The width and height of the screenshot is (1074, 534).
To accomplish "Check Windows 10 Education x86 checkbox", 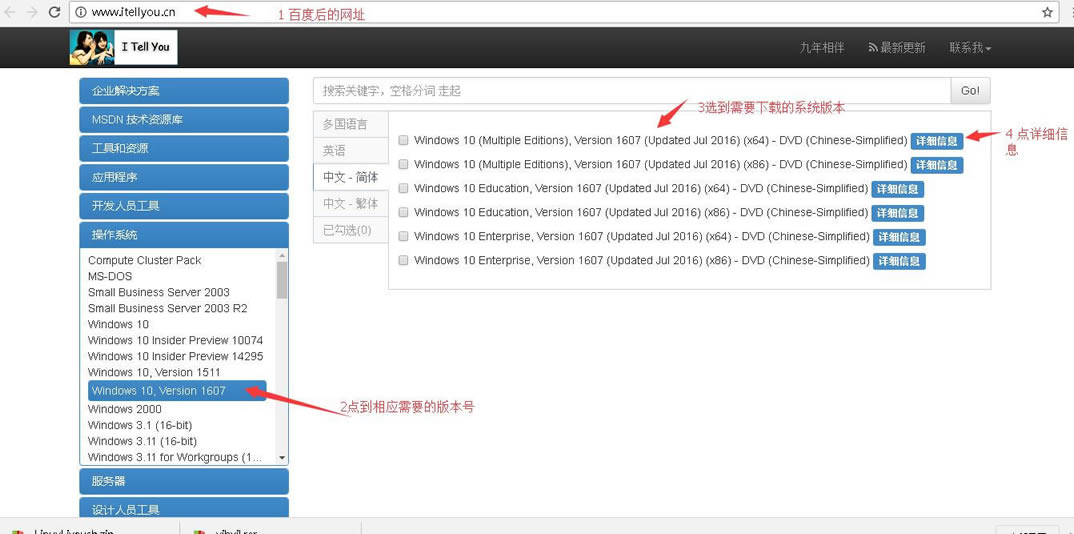I will point(403,212).
